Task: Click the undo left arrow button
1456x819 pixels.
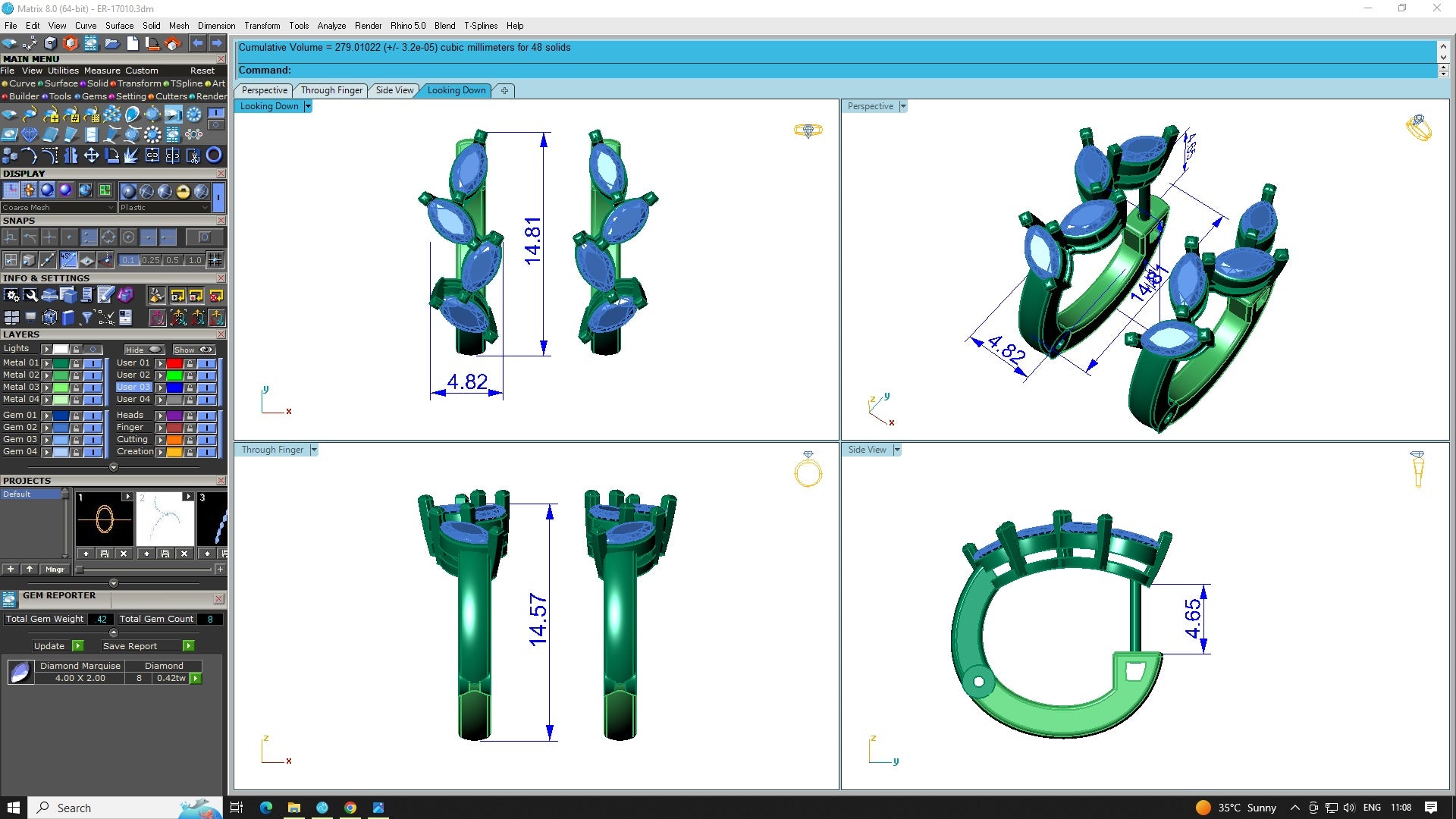Action: click(197, 44)
